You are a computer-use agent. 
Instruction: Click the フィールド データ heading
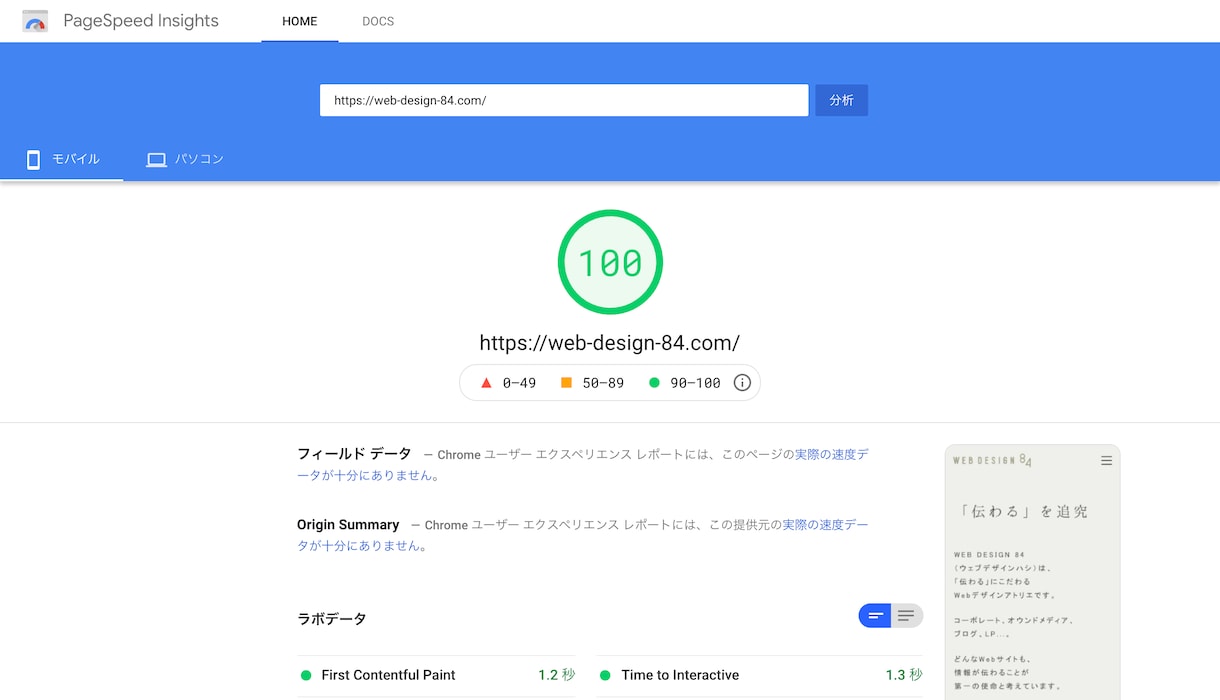[354, 454]
